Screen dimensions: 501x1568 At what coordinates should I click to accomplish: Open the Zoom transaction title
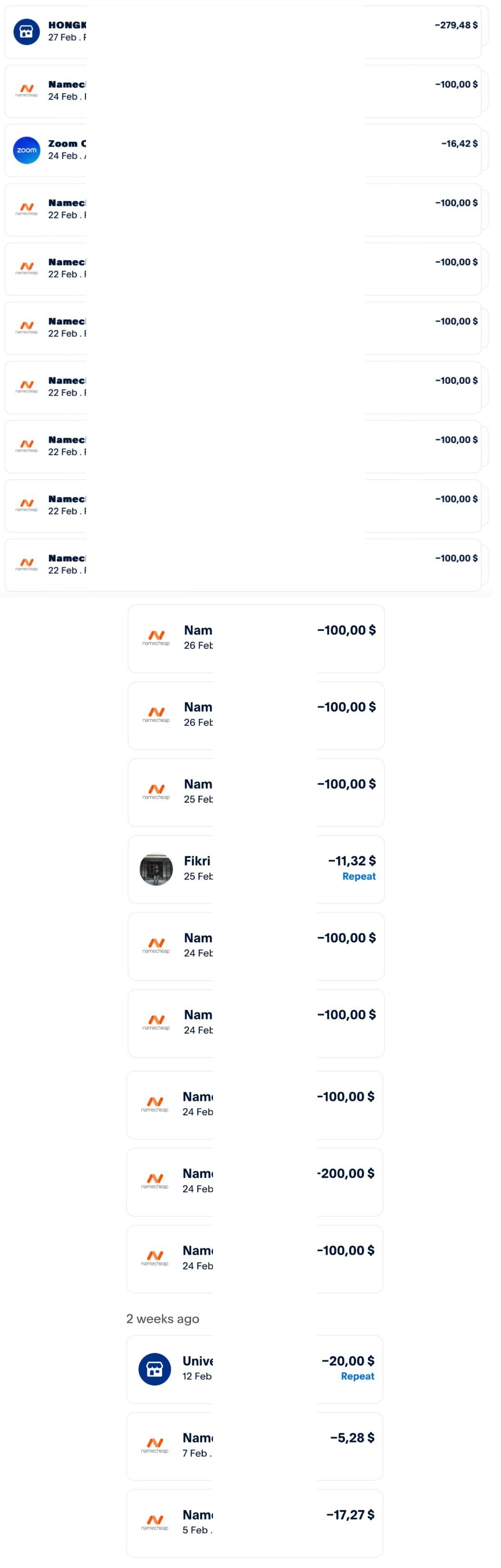(x=67, y=143)
